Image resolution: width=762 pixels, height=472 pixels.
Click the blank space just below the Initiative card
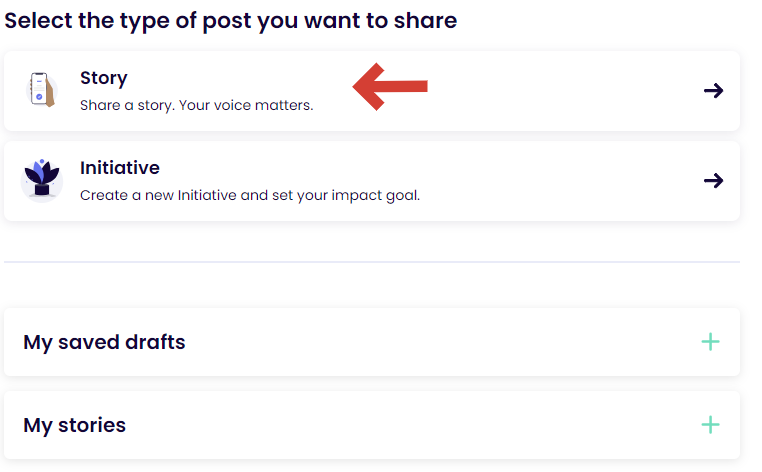pyautogui.click(x=372, y=240)
